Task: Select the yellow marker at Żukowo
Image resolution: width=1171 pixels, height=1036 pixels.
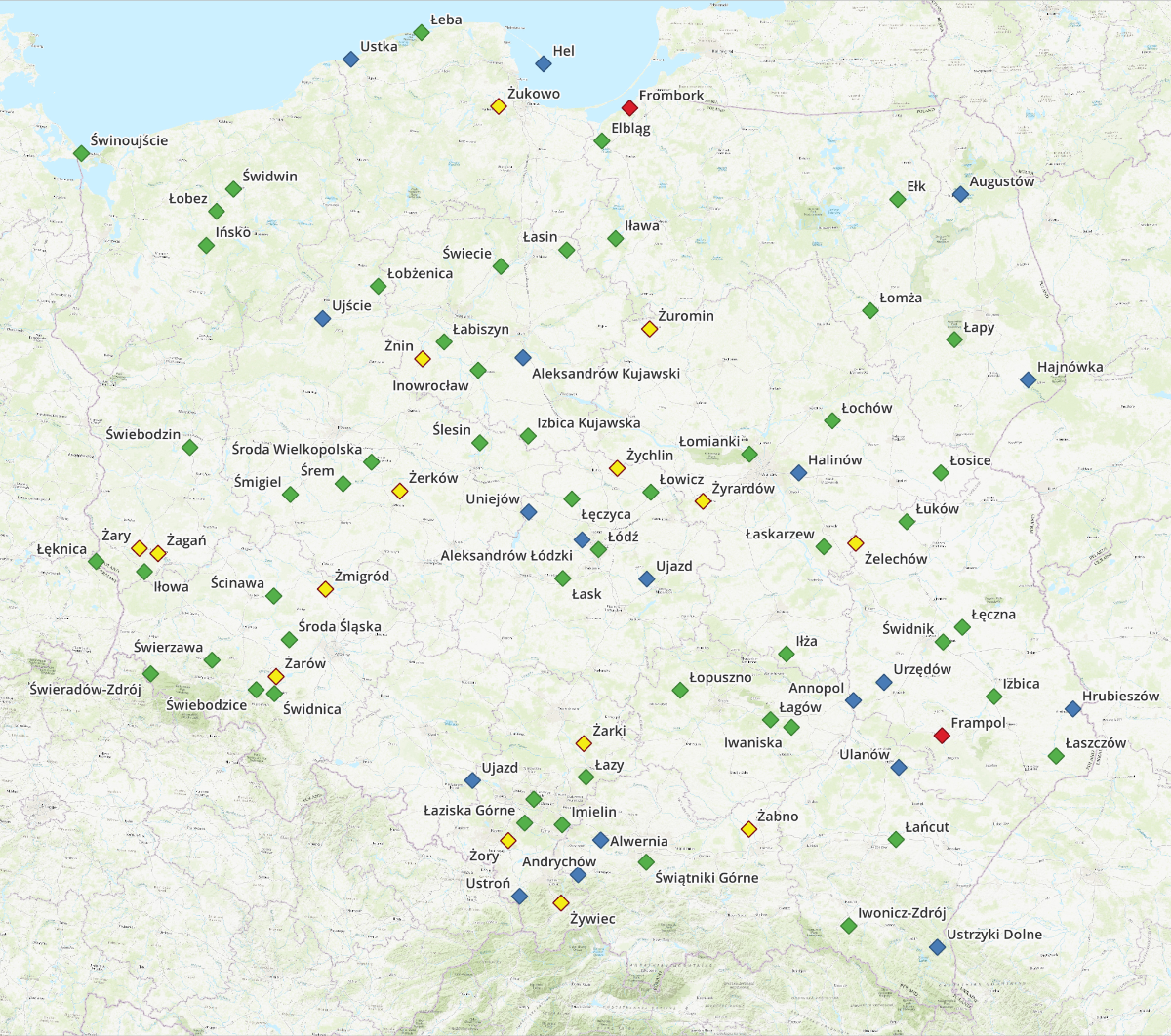Action: tap(499, 106)
